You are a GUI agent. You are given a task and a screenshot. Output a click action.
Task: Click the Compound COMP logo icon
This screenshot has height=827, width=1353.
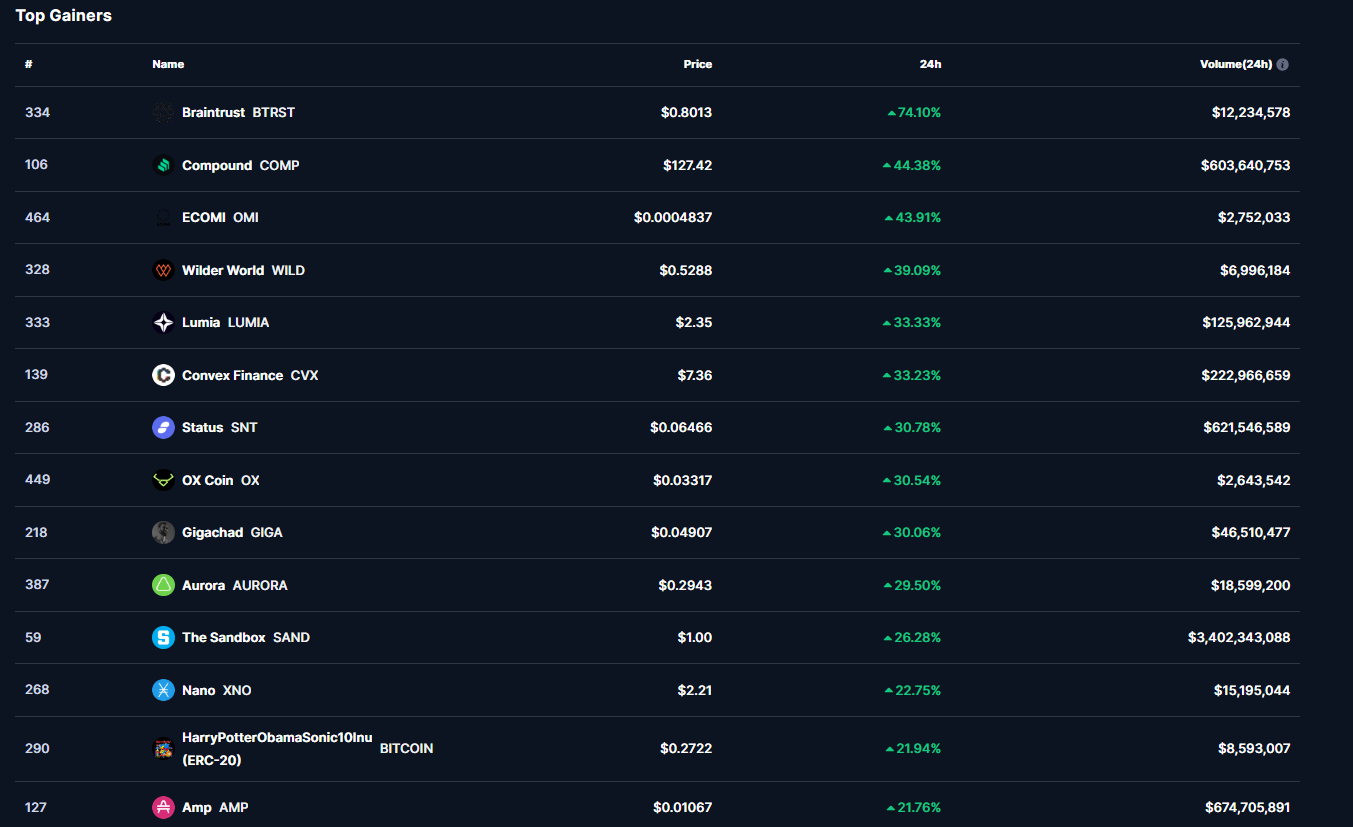[x=163, y=166]
